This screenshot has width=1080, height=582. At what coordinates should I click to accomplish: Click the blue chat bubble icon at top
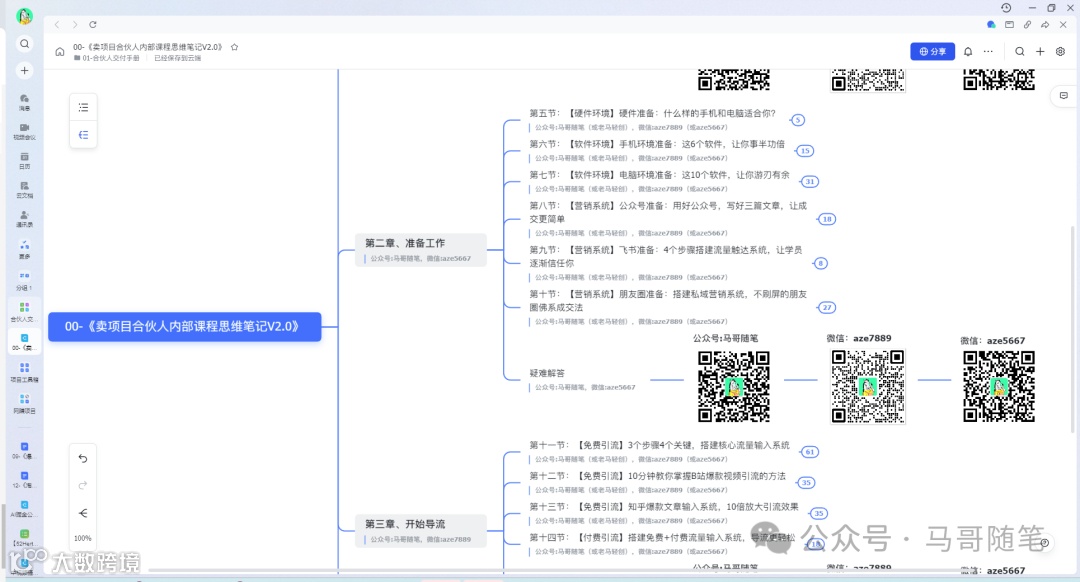tap(991, 24)
